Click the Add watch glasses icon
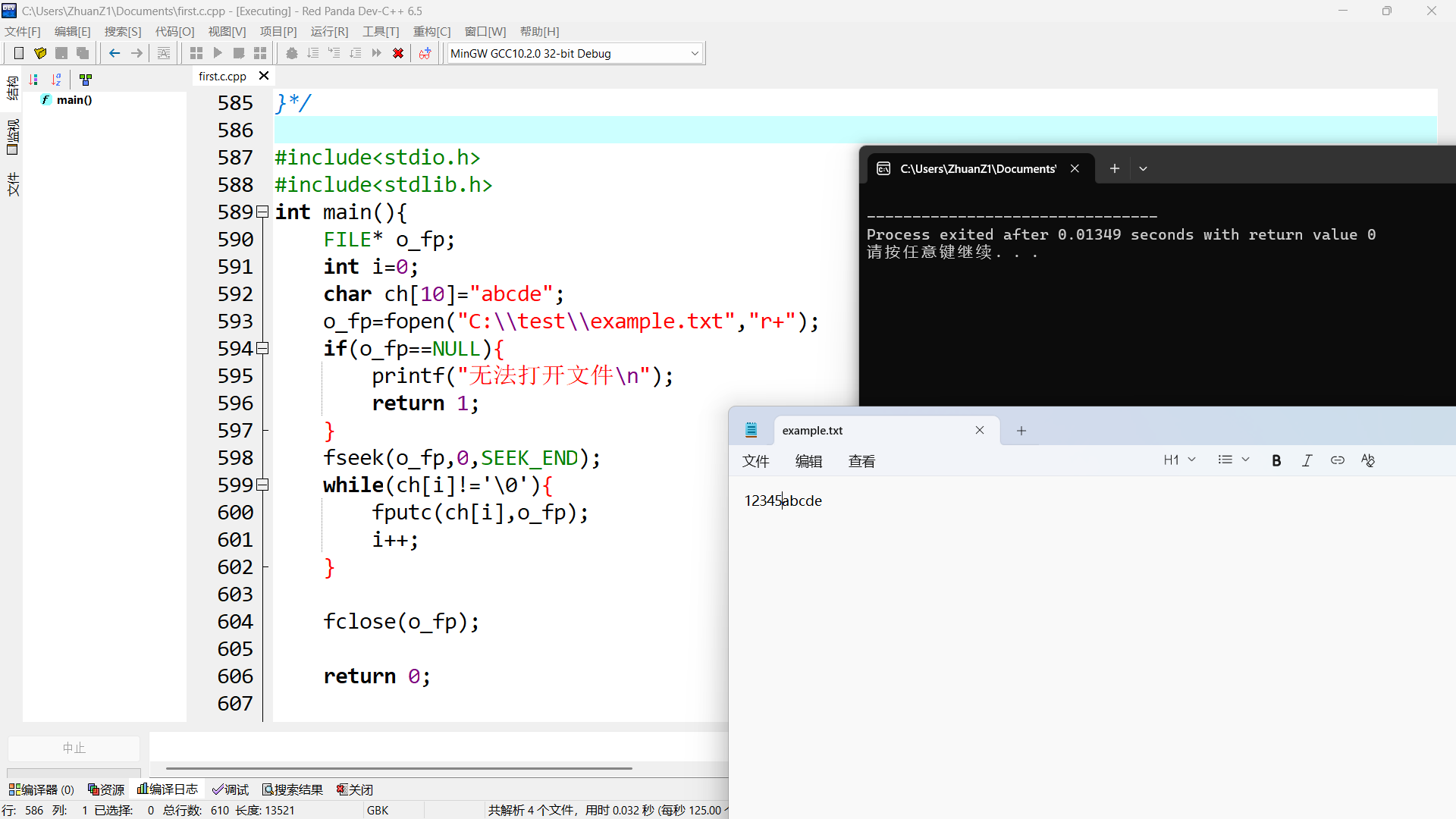This screenshot has height=819, width=1456. click(x=425, y=53)
